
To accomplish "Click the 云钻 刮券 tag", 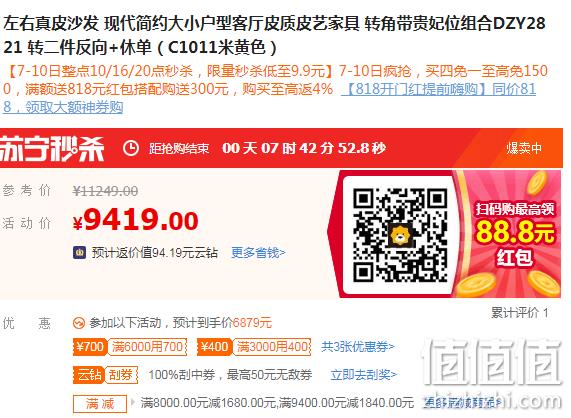I will (105, 374).
